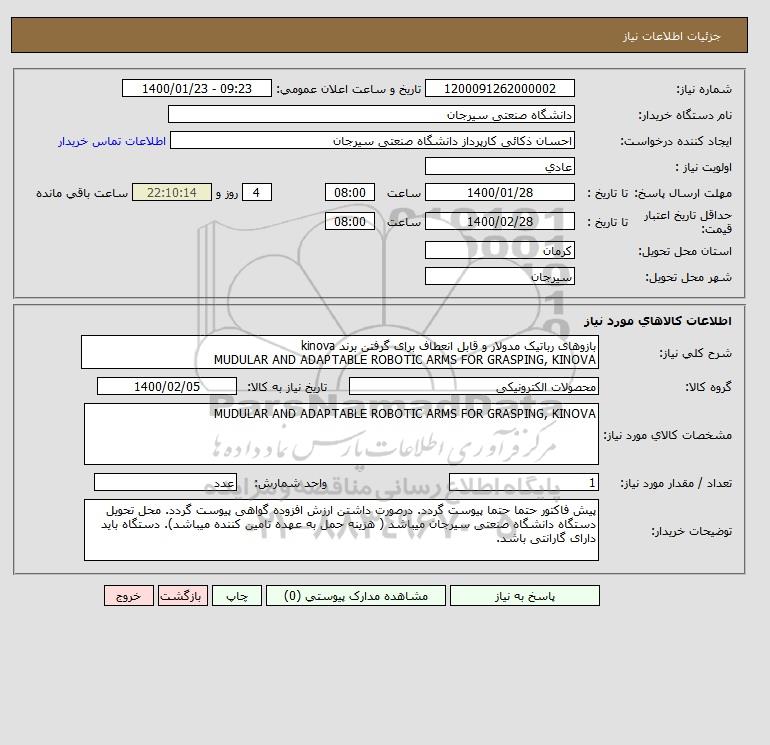Click the نام دستگاه خریدار label
770x745 pixels.
[x=685, y=115]
